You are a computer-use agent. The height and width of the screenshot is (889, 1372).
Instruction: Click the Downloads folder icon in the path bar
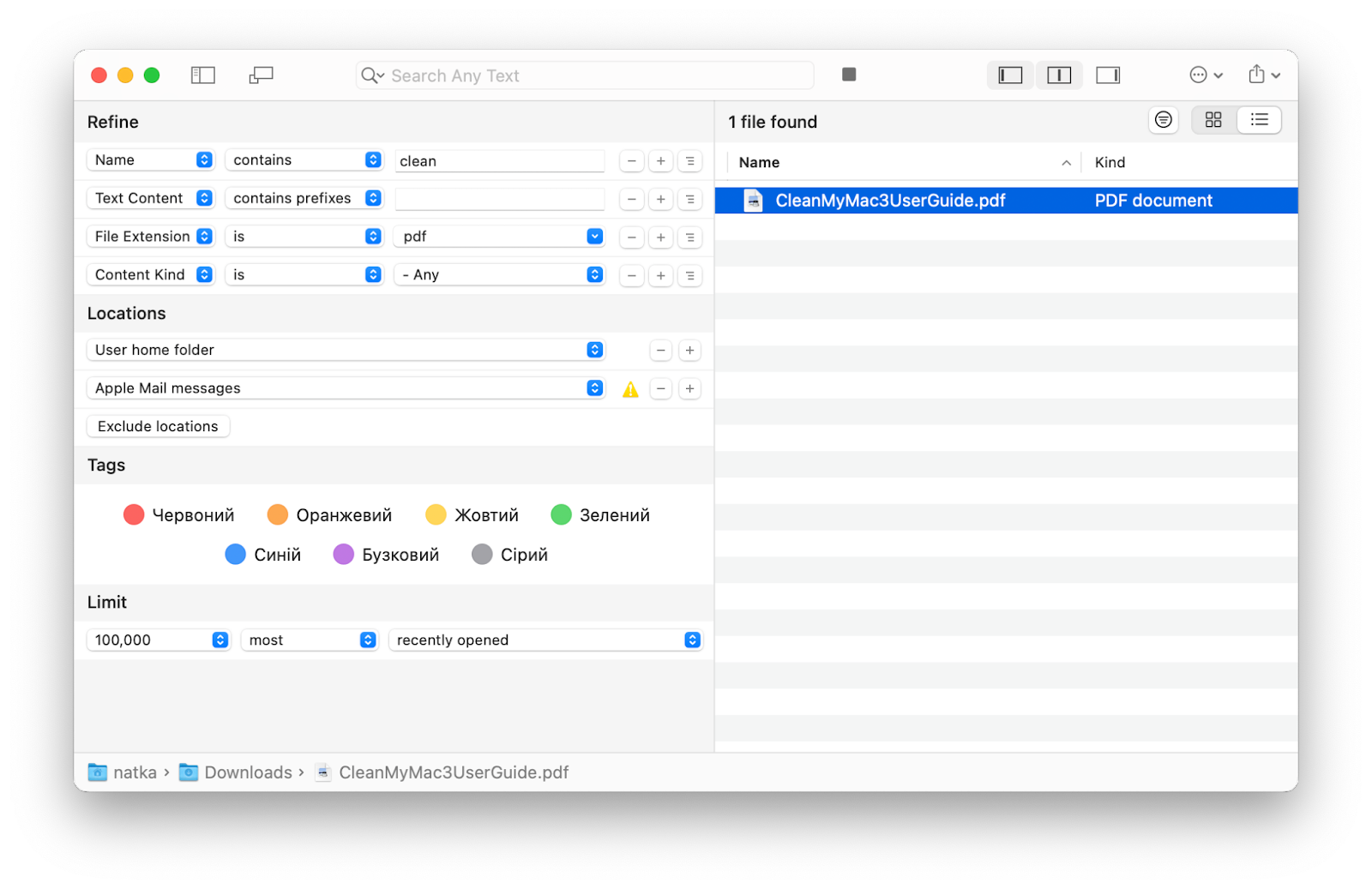188,772
